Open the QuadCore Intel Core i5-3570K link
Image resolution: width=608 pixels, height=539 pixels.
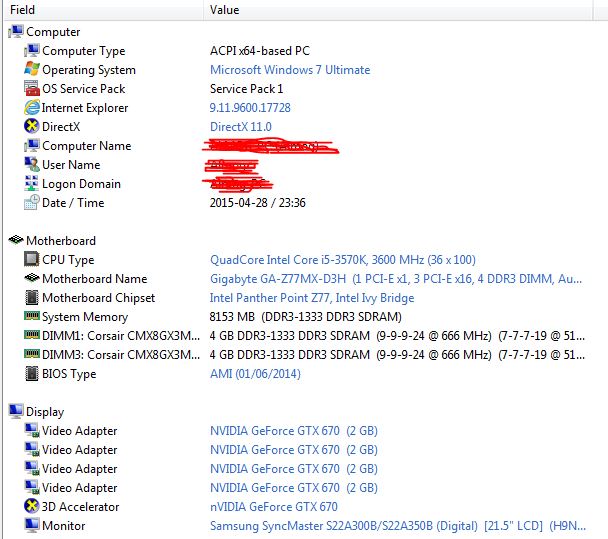[343, 260]
